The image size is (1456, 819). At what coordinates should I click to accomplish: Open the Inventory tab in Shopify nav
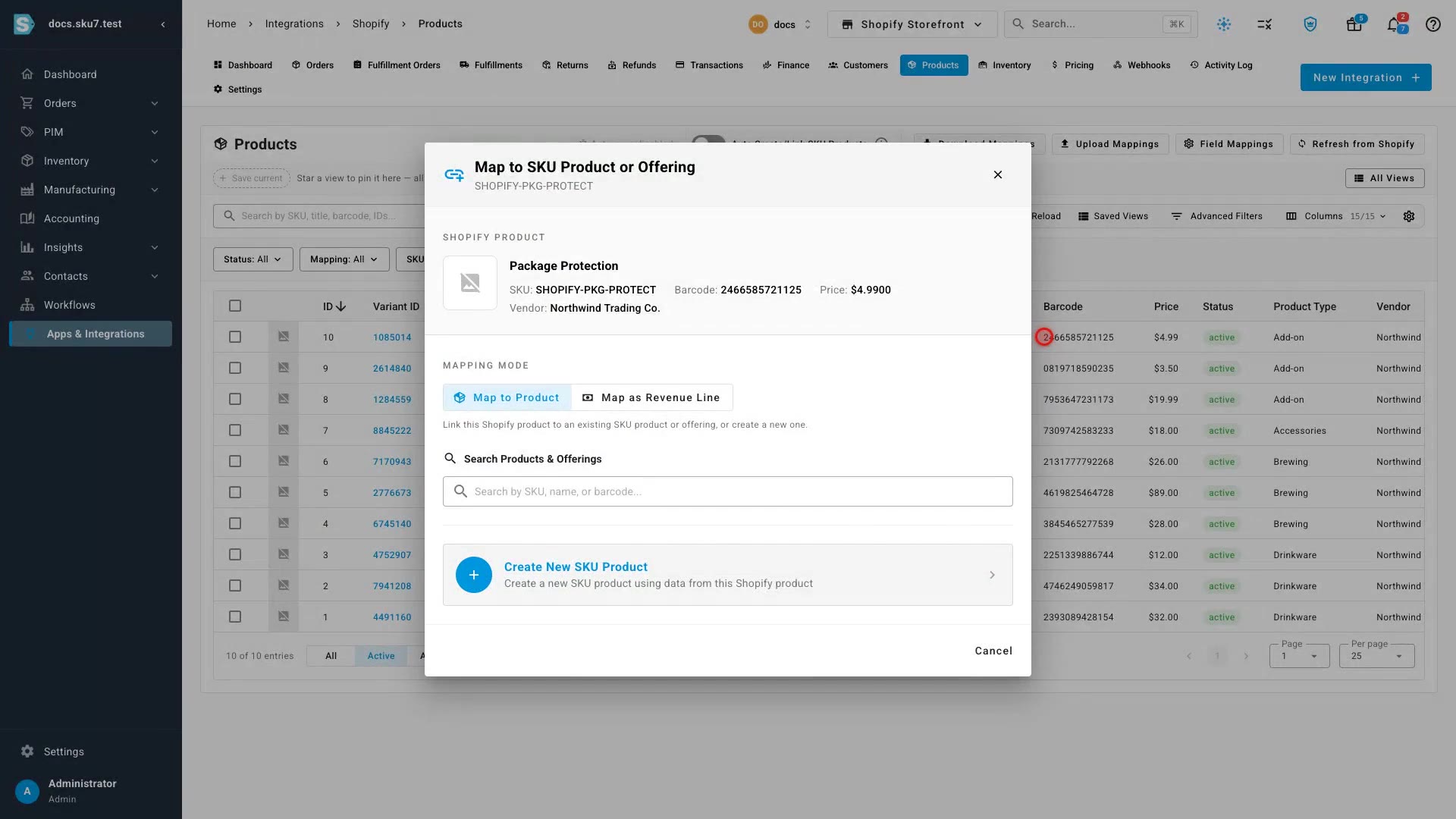(x=1004, y=65)
